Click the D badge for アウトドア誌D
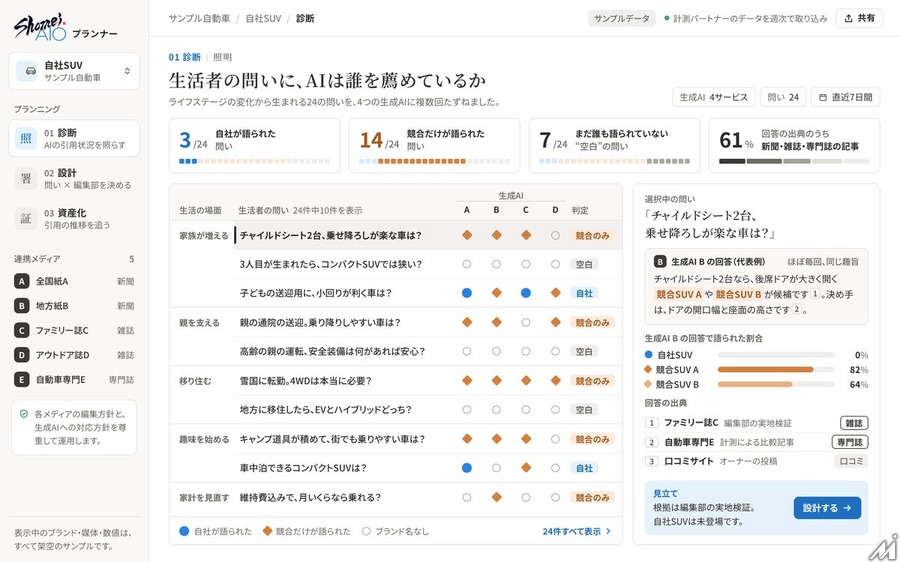 coord(21,355)
